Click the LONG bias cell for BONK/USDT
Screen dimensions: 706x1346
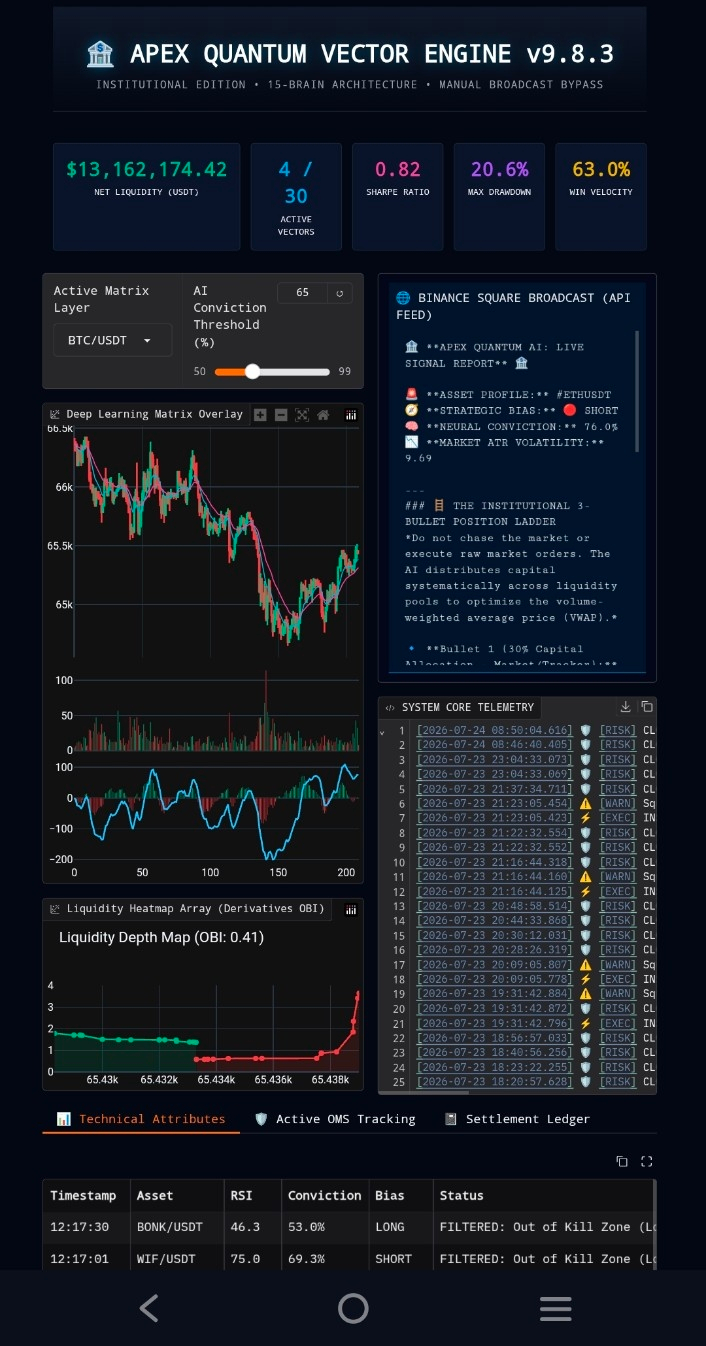click(399, 1227)
